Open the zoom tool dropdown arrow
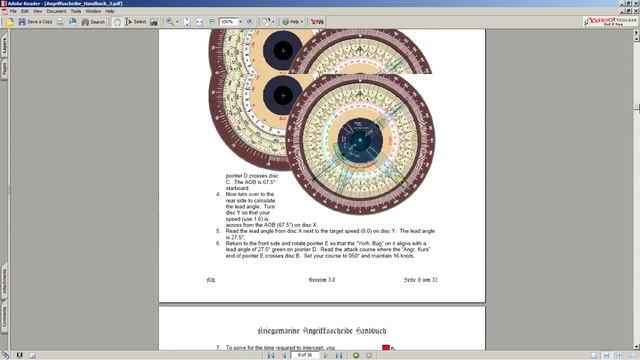 177,22
